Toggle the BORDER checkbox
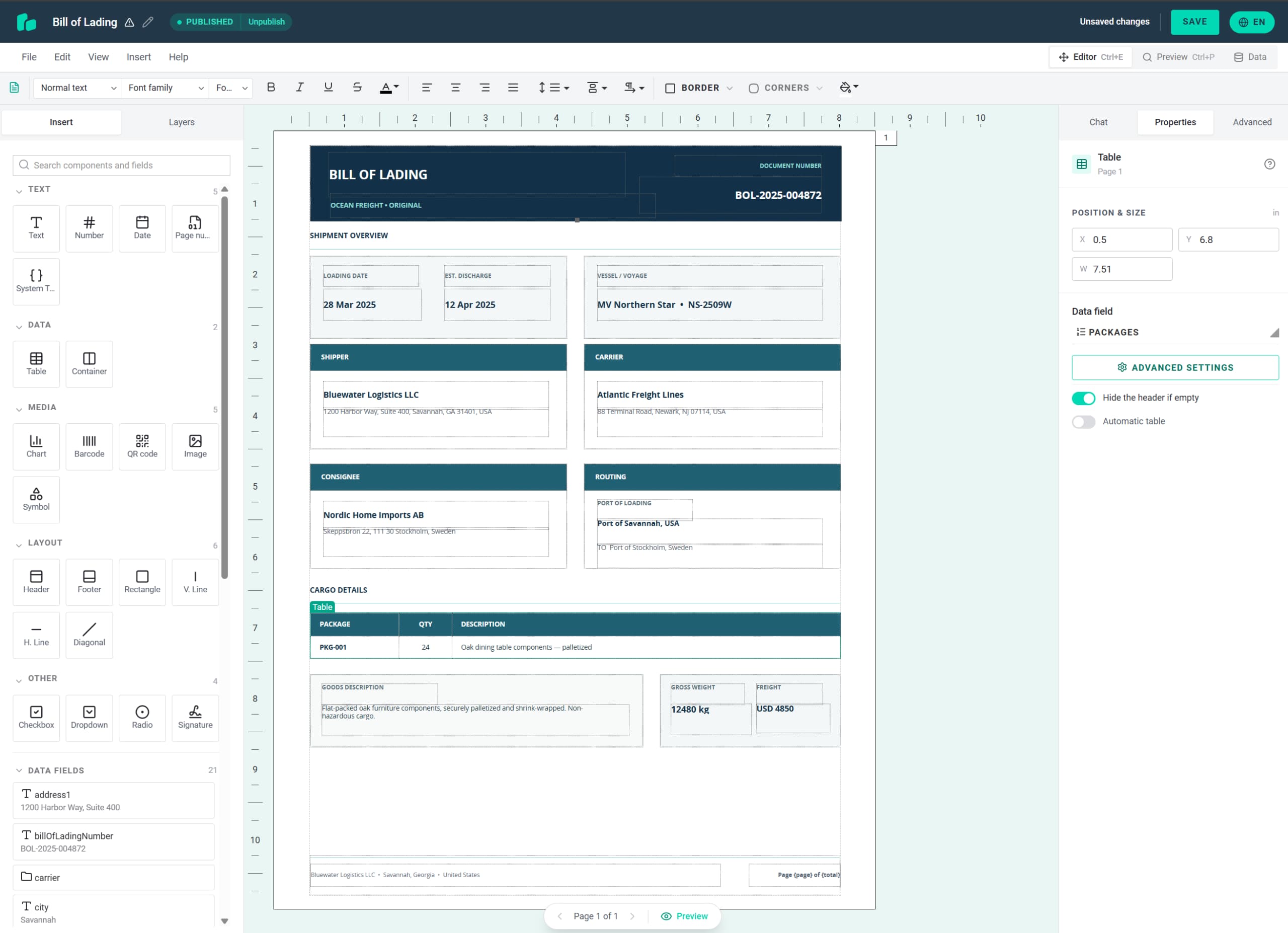The image size is (1288, 933). (x=670, y=88)
